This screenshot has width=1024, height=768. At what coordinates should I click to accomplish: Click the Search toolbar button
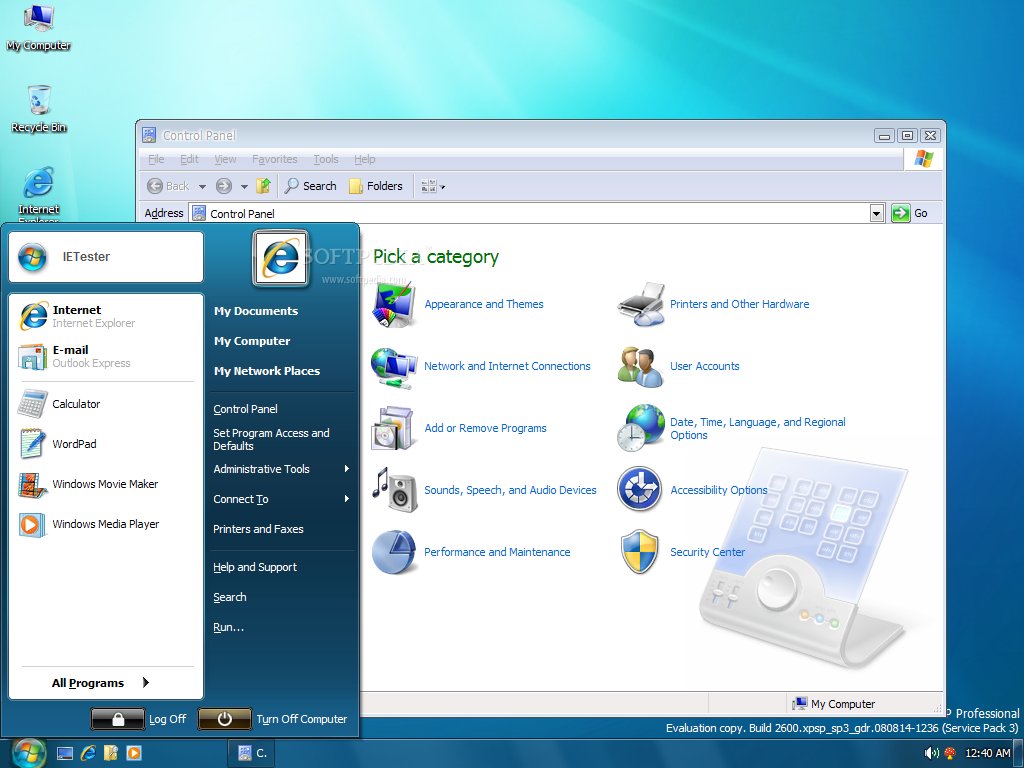click(311, 186)
